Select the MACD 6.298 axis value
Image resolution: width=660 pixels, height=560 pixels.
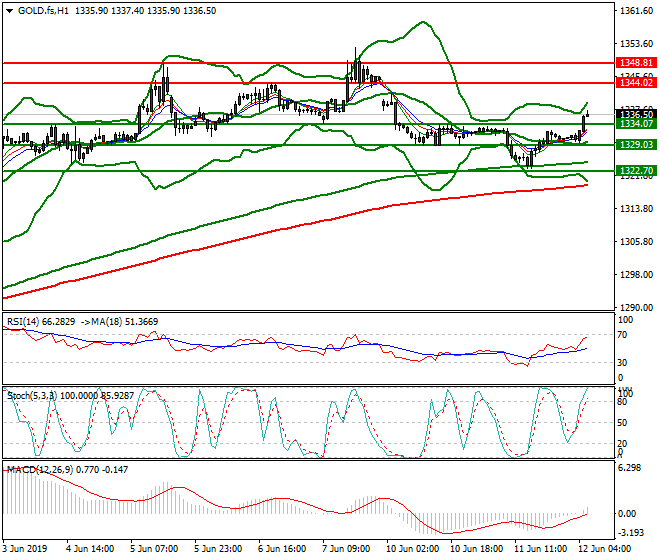[x=629, y=468]
